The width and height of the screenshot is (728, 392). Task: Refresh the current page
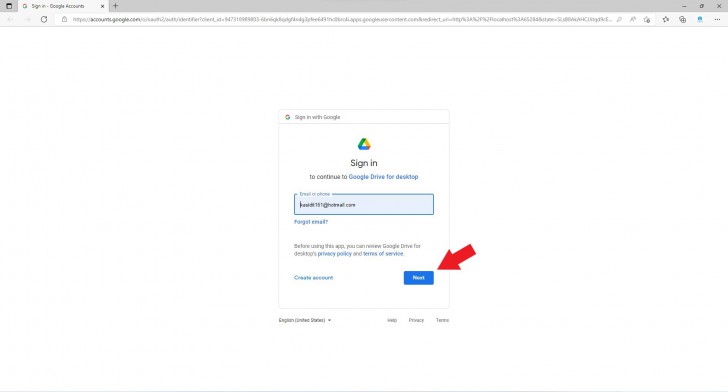pos(44,20)
